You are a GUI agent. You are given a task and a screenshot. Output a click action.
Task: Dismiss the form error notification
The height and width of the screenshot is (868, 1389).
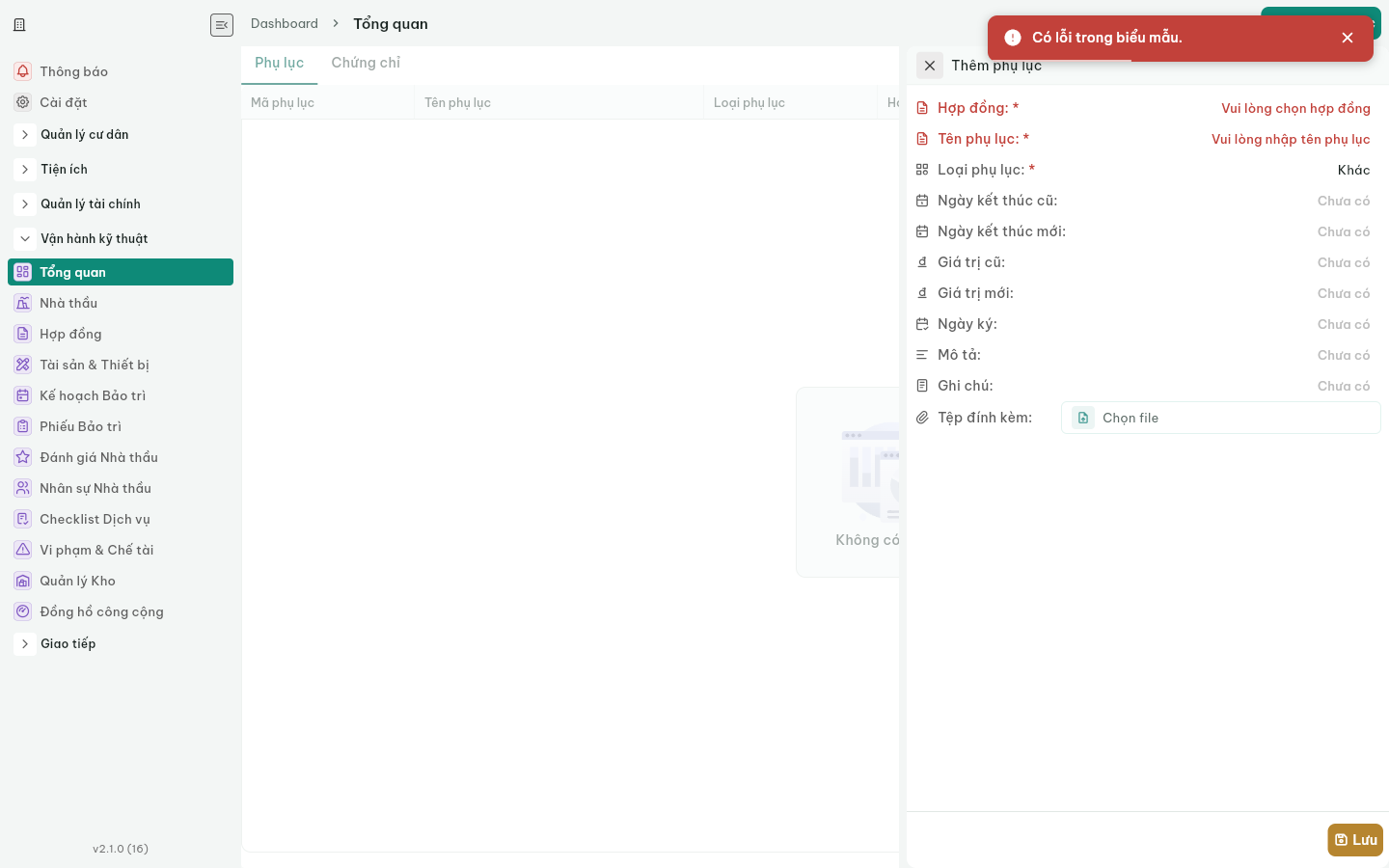pyautogui.click(x=1348, y=38)
